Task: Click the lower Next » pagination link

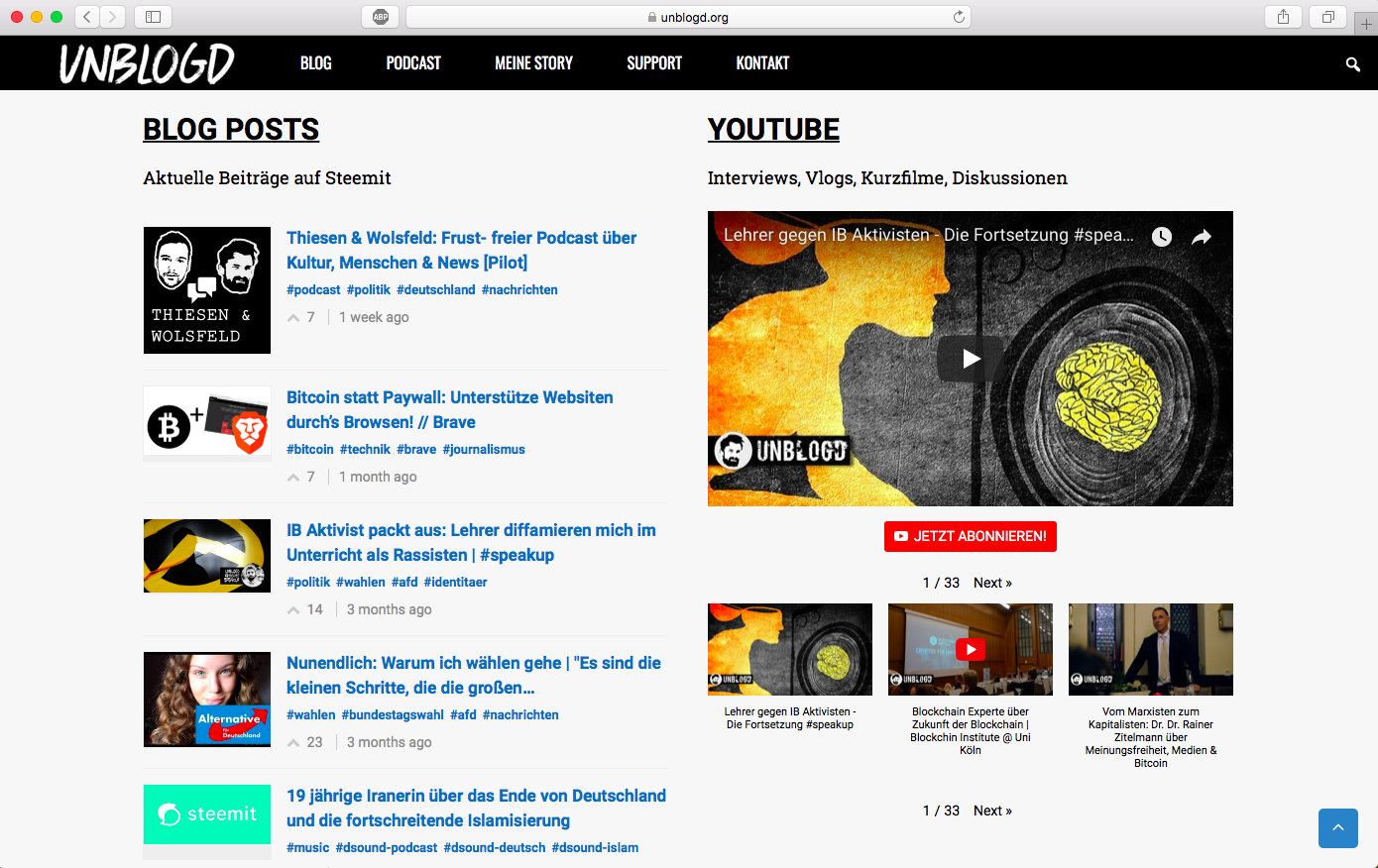Action: [x=992, y=811]
